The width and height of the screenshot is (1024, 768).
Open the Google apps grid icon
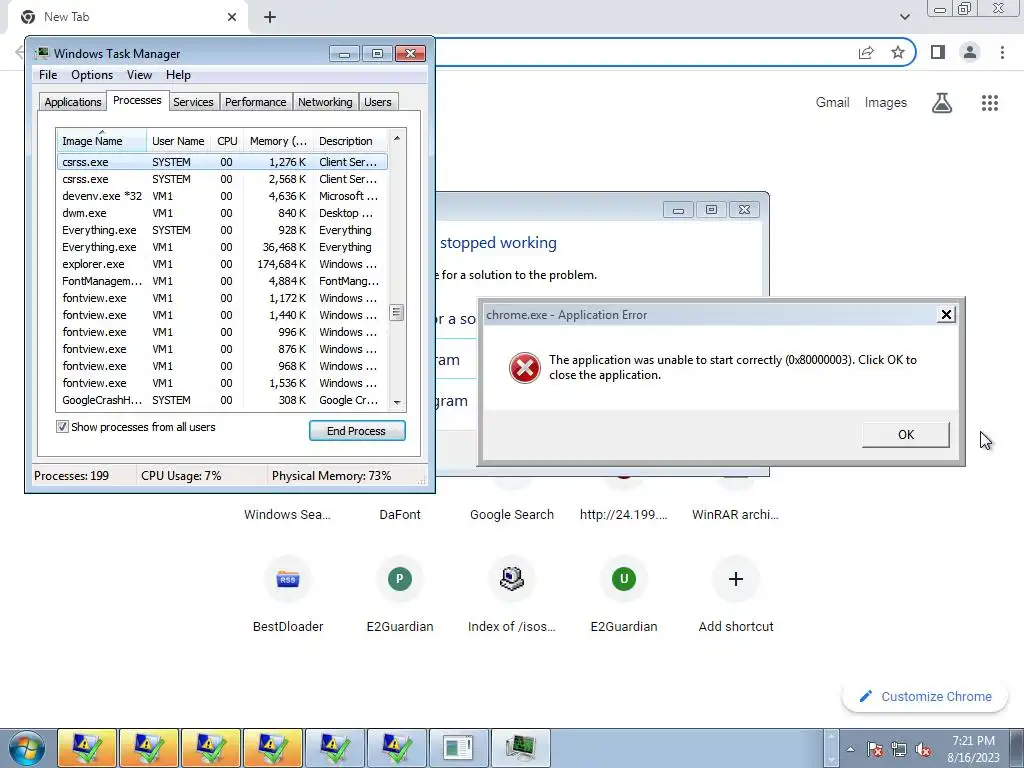[989, 103]
